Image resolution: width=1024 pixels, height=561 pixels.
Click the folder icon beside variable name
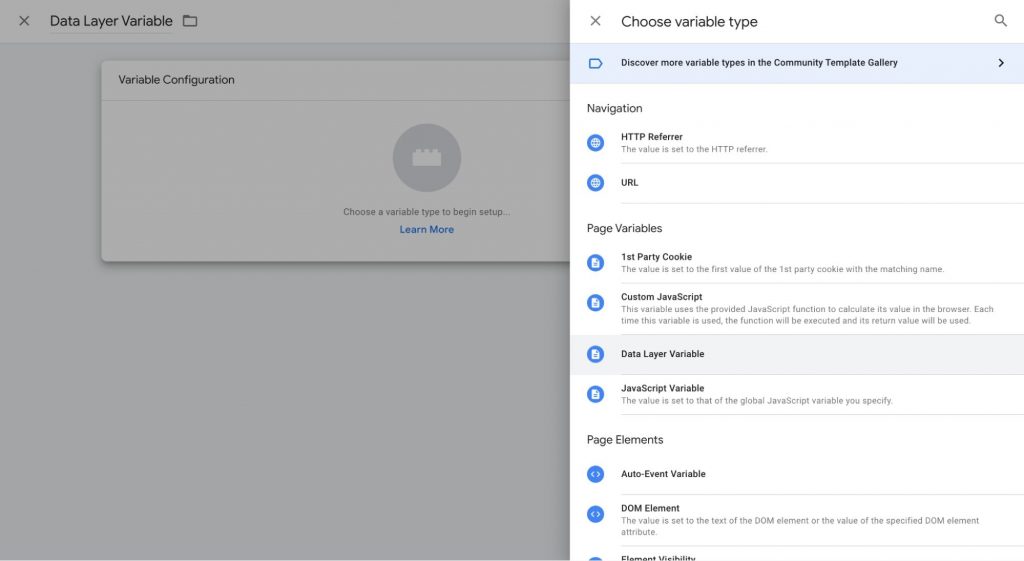point(190,21)
